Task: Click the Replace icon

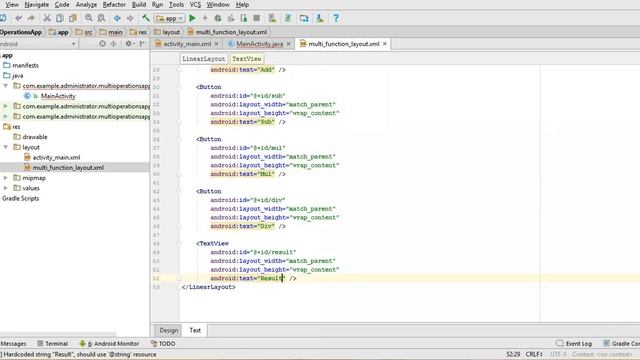Action: pyautogui.click(x=101, y=18)
